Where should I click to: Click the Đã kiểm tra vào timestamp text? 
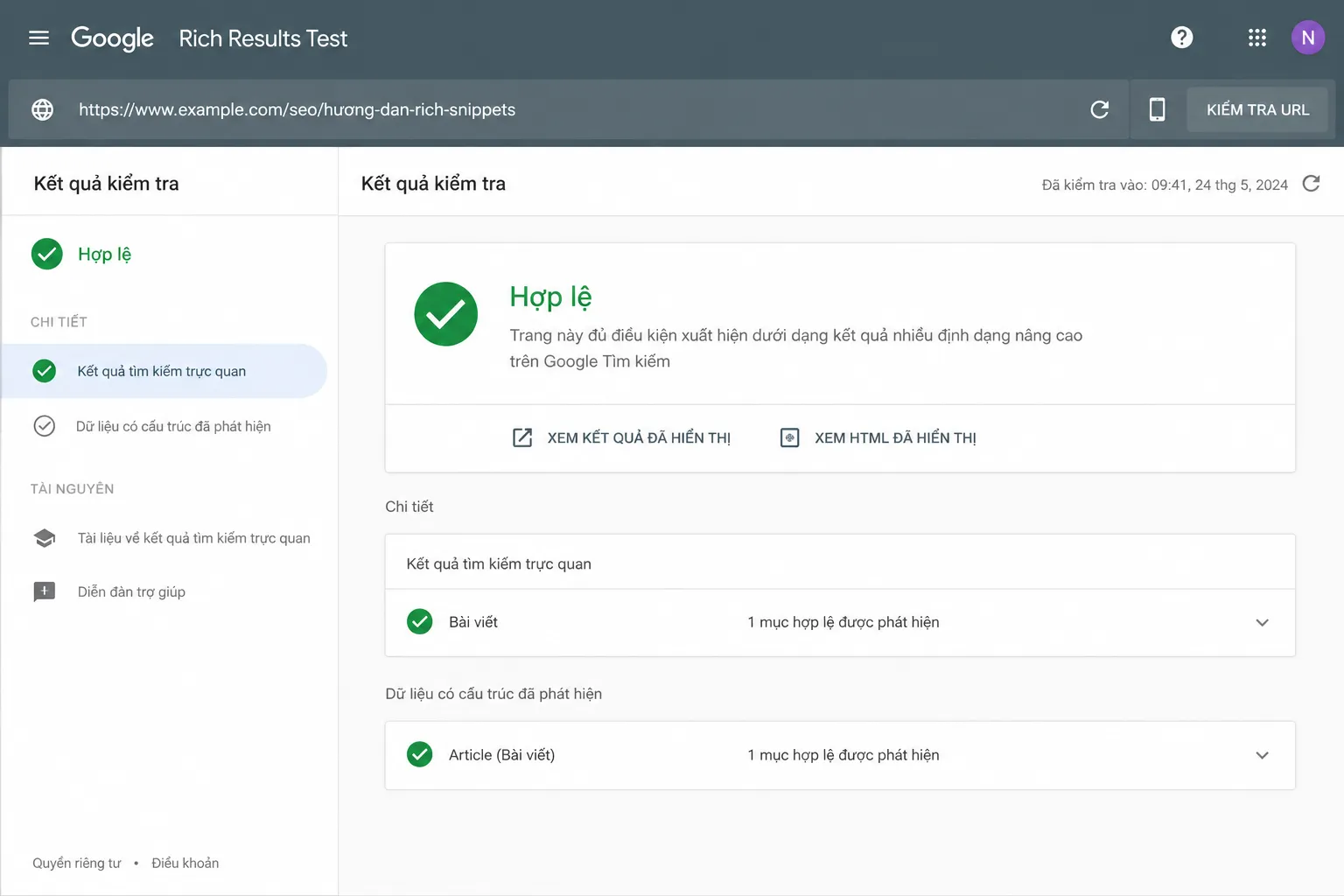pyautogui.click(x=1165, y=185)
